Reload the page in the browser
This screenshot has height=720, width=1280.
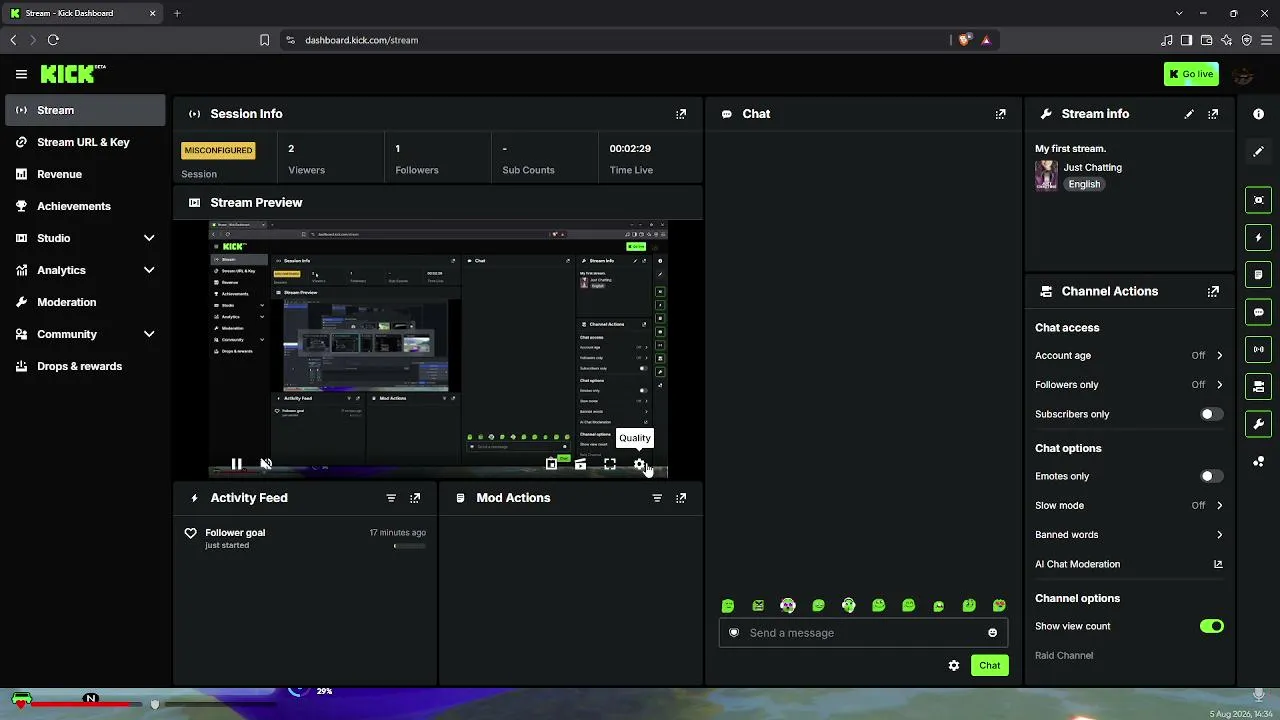coord(53,40)
